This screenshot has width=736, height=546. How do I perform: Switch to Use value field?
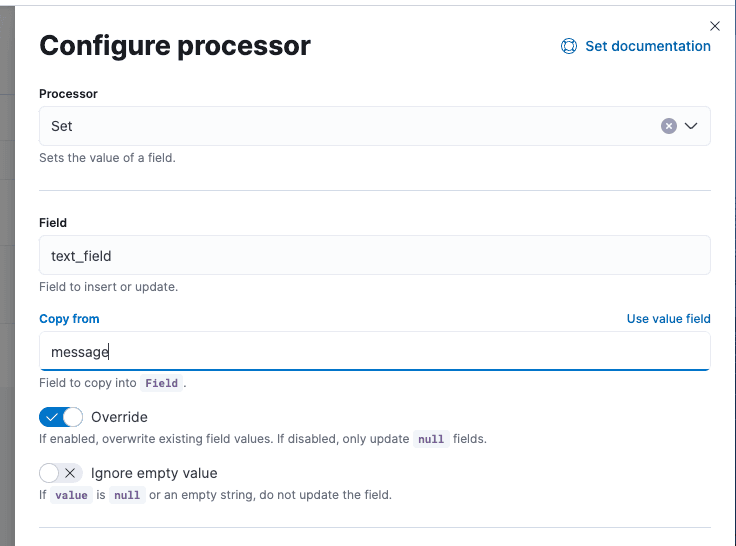tap(668, 319)
